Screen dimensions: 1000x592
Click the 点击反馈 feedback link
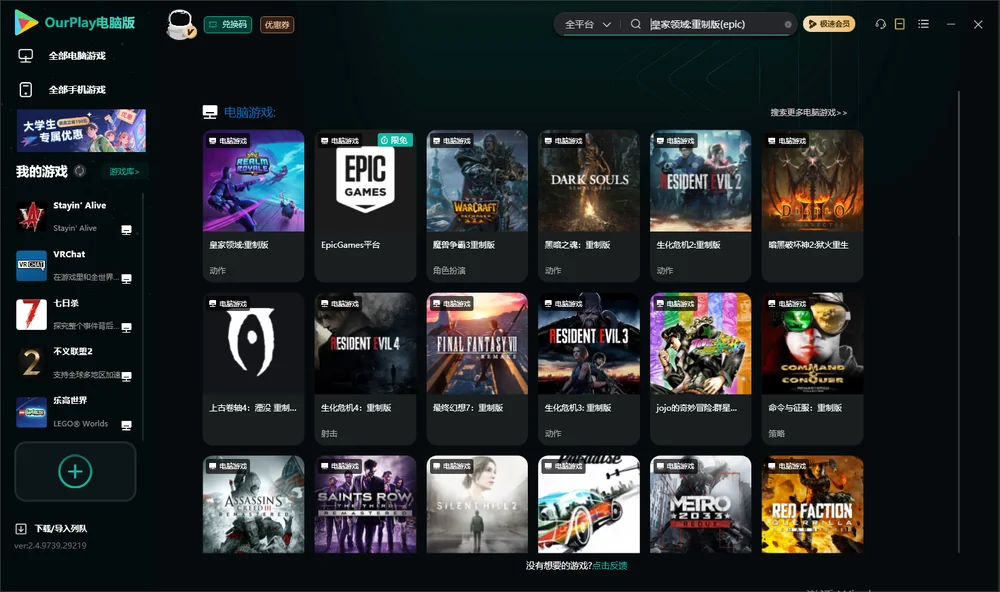pos(610,565)
